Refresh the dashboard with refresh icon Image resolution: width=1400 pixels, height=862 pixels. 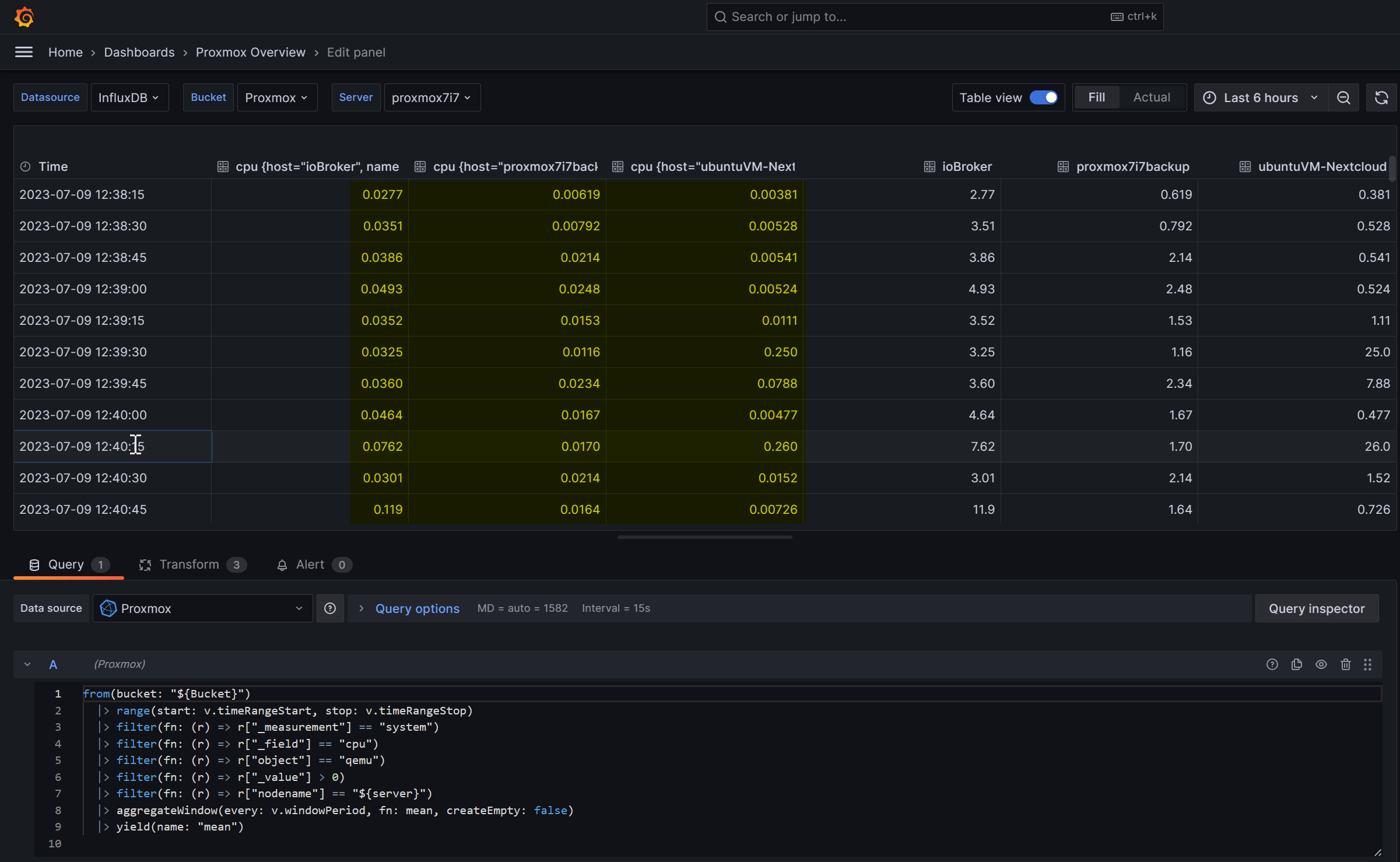(1381, 98)
